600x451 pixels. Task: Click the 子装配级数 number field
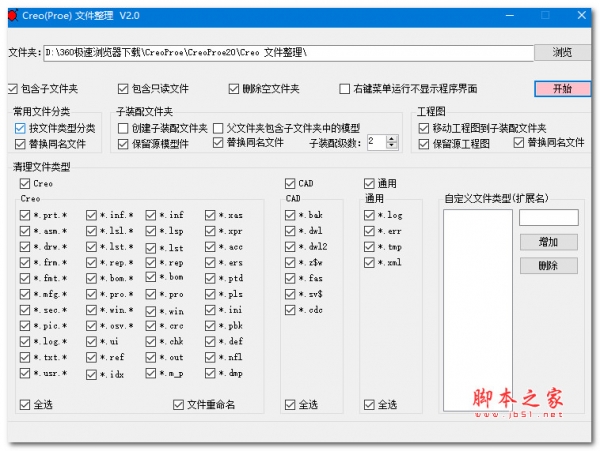tap(377, 142)
